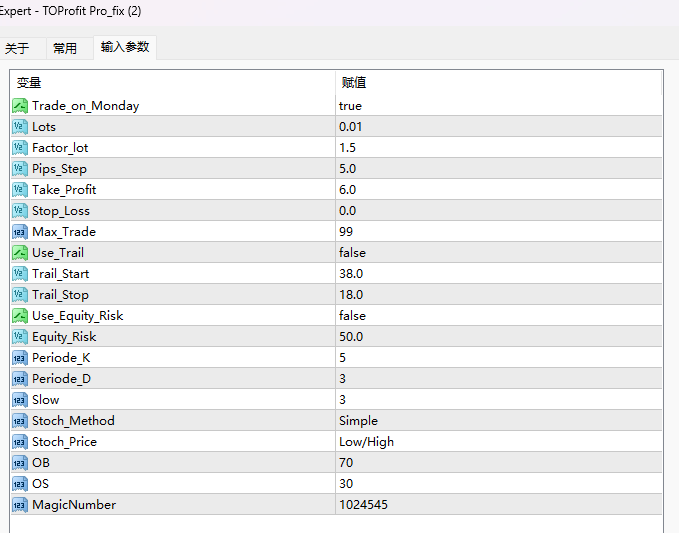The height and width of the screenshot is (533, 679).
Task: Click the Lots double type icon
Action: tap(20, 127)
